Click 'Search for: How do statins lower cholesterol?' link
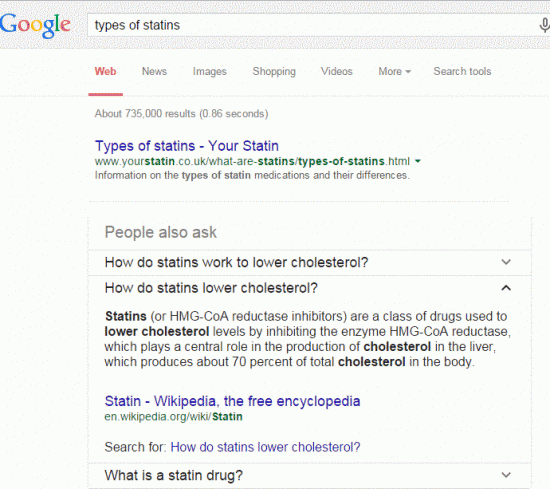Image resolution: width=550 pixels, height=489 pixels. (x=265, y=447)
